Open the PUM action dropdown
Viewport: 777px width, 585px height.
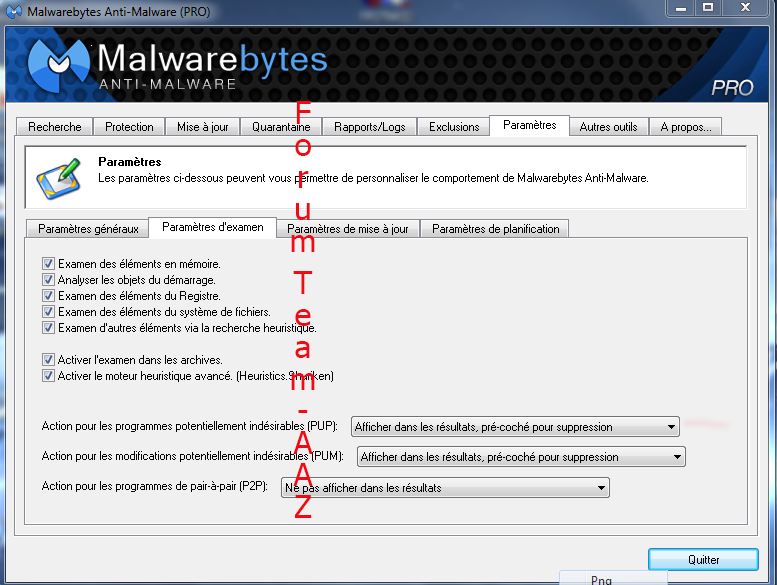click(x=521, y=457)
